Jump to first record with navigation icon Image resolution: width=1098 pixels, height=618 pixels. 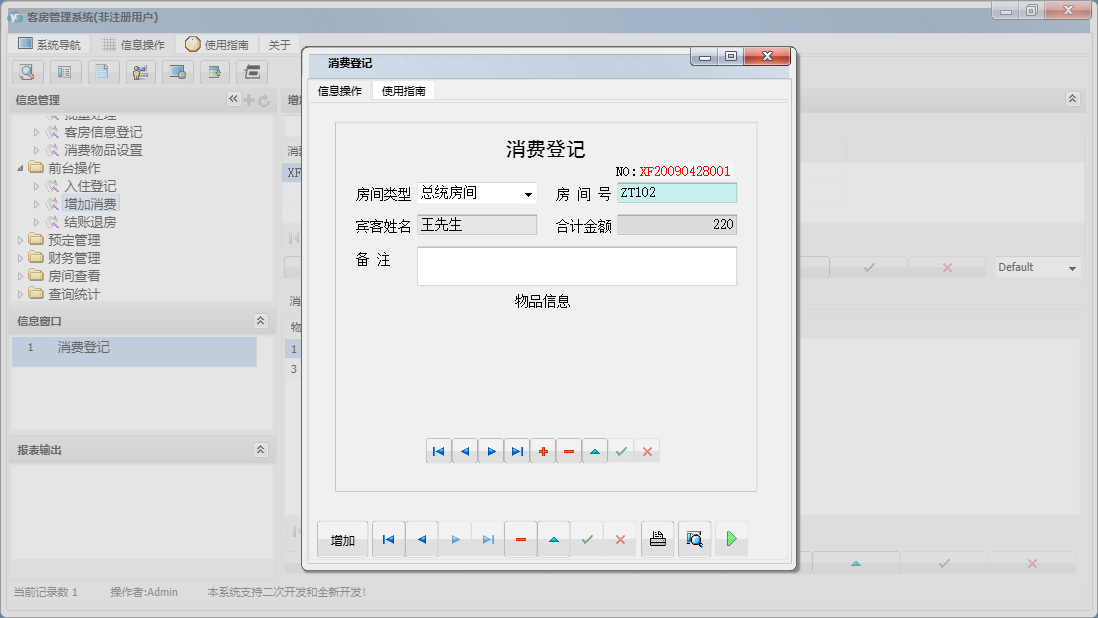[438, 450]
